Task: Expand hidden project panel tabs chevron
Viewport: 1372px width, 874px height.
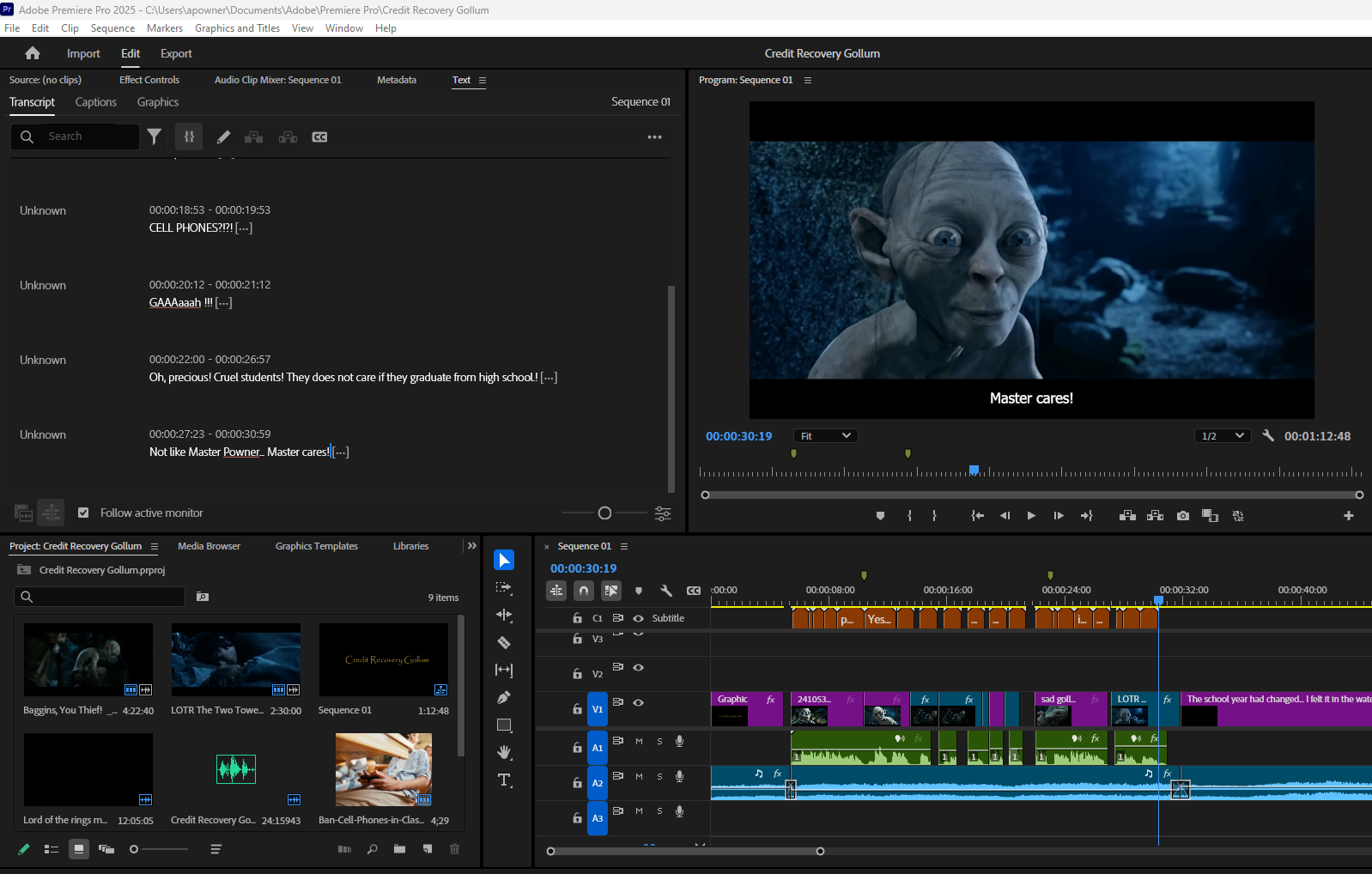Action: [x=471, y=546]
